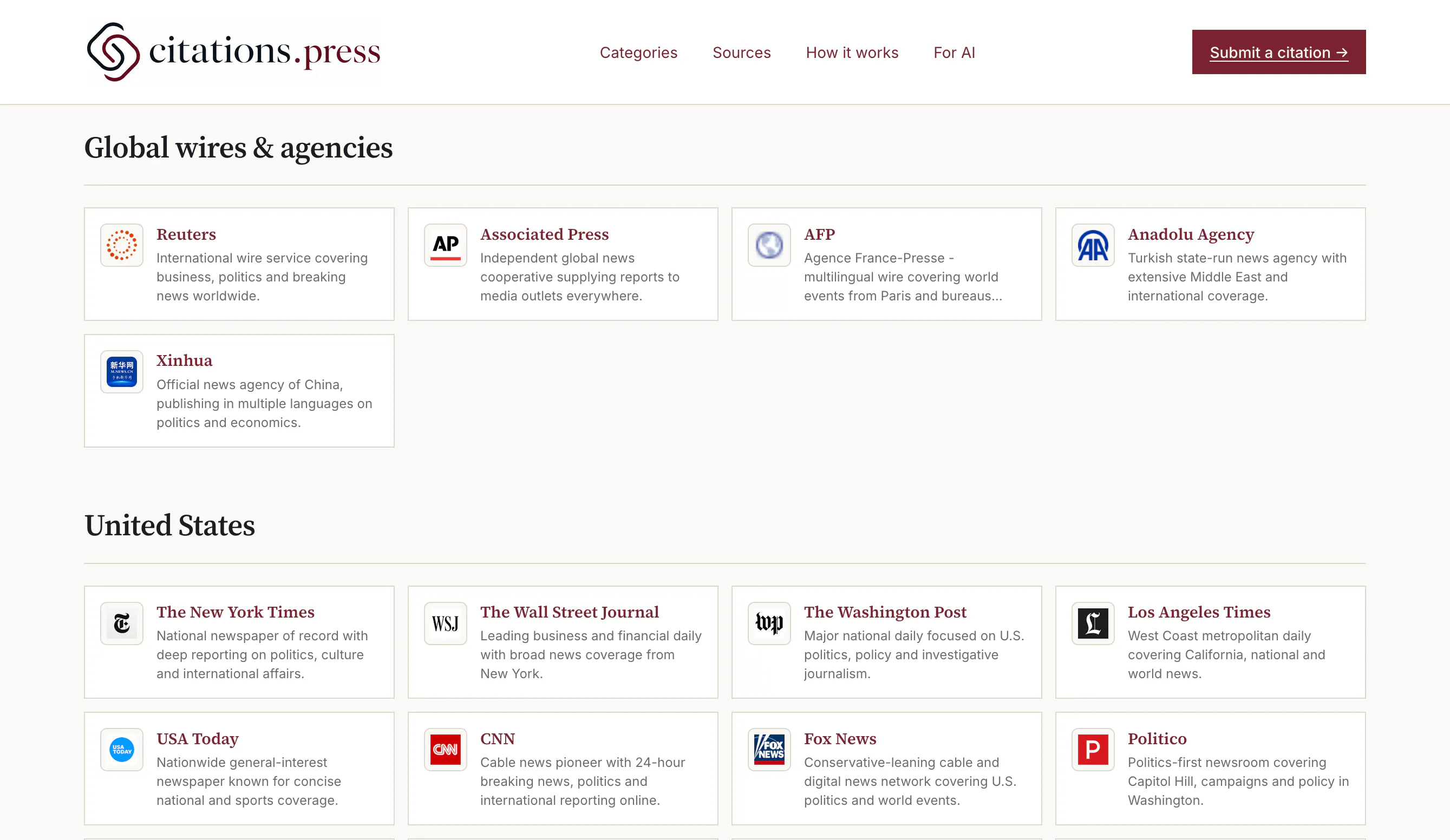Open the Reuters source title link
Image resolution: width=1450 pixels, height=840 pixels.
(x=186, y=234)
